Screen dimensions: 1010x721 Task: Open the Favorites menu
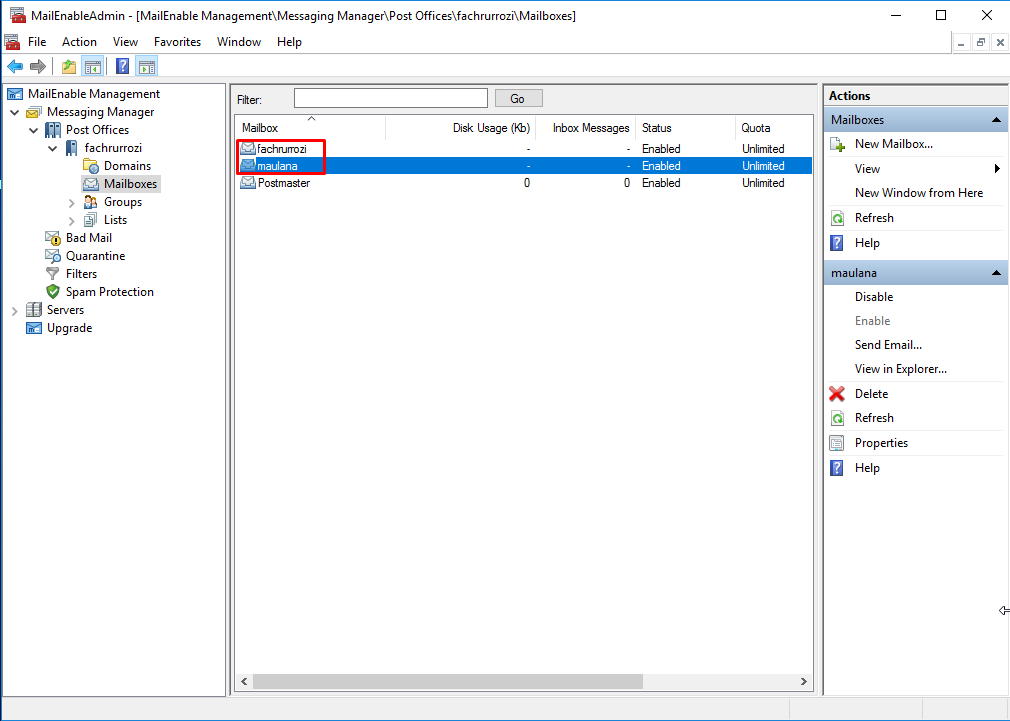[177, 42]
